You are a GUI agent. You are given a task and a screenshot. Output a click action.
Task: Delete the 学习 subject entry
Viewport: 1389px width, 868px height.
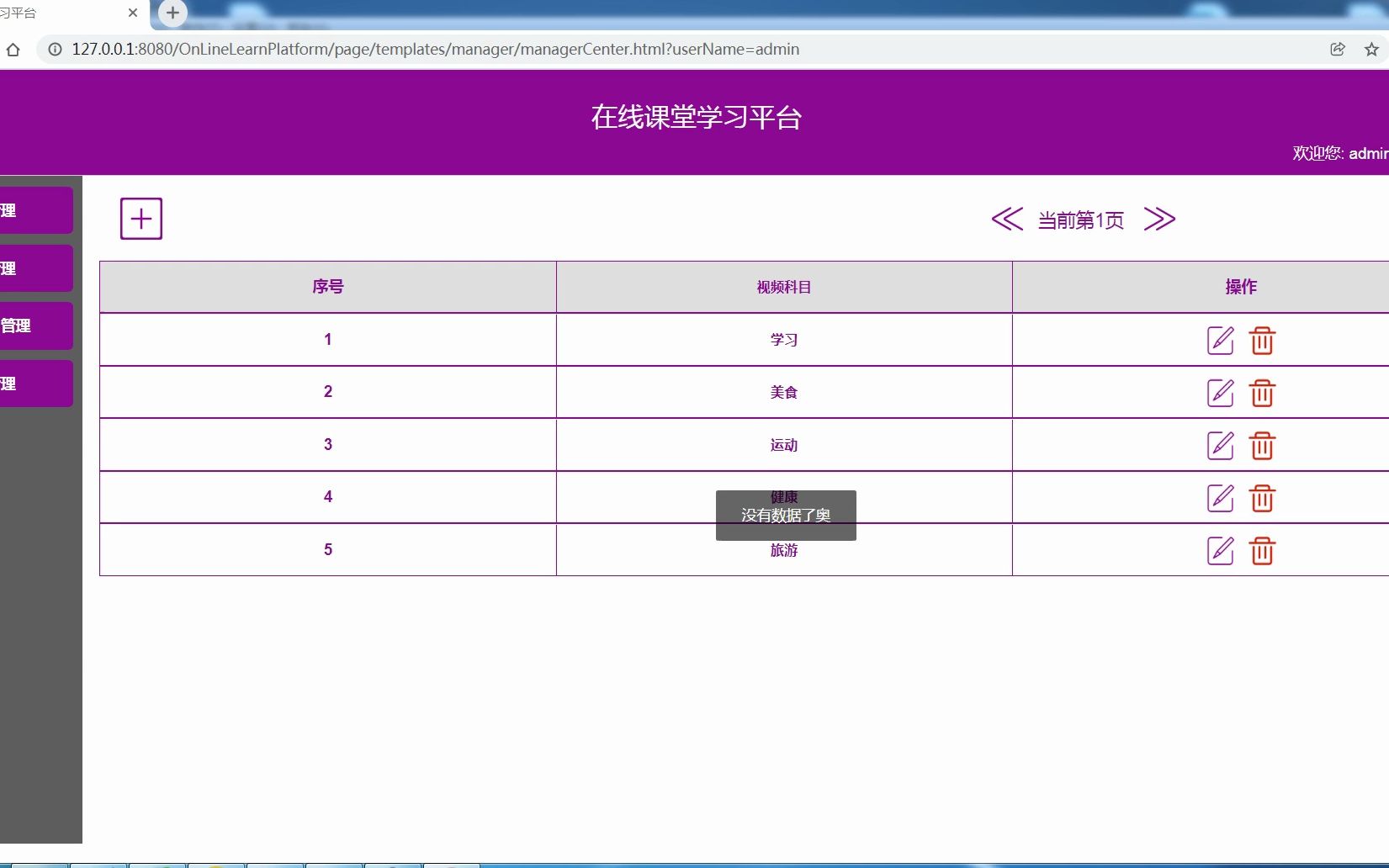click(x=1262, y=341)
